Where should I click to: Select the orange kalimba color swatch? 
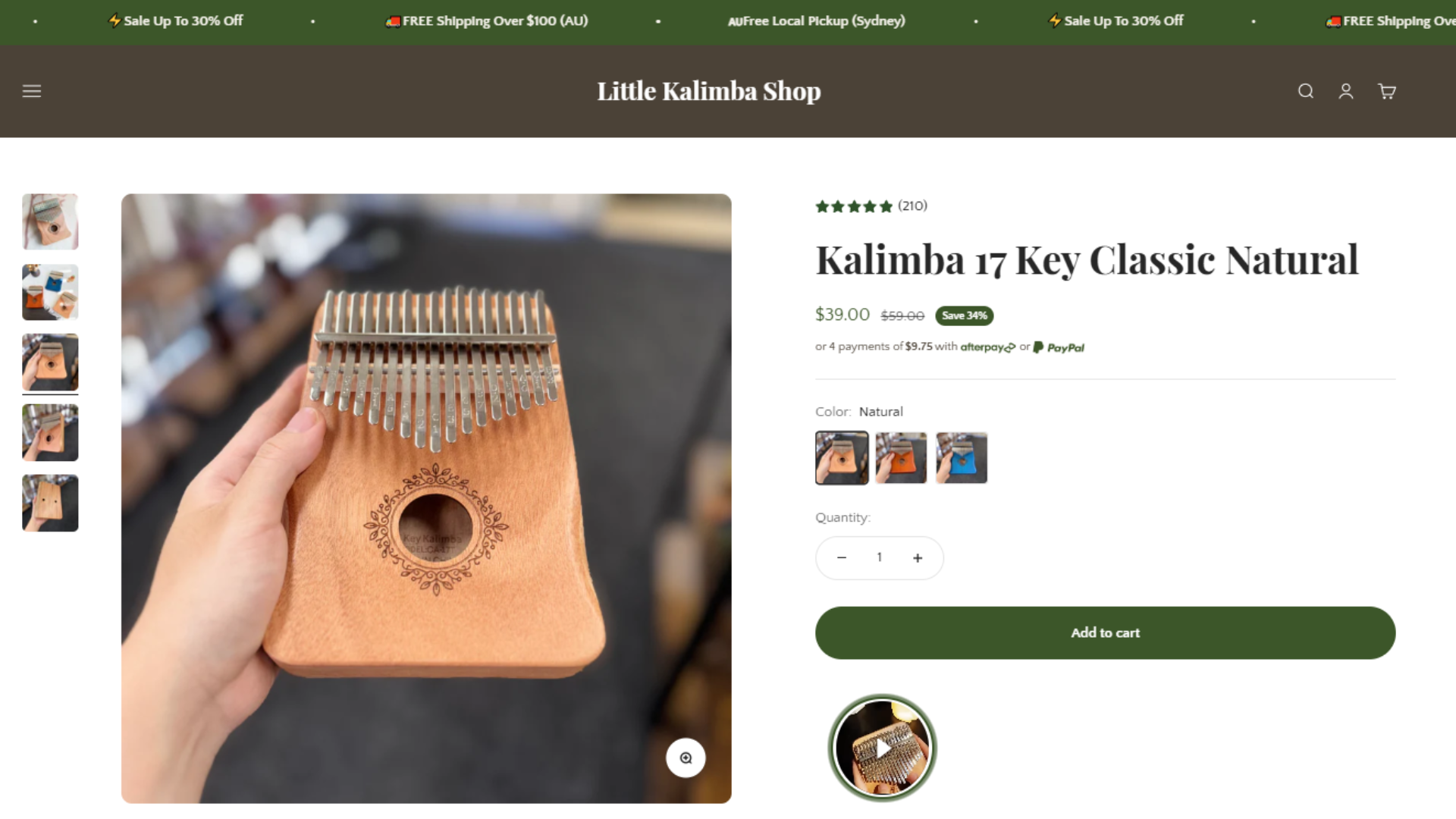click(x=901, y=458)
